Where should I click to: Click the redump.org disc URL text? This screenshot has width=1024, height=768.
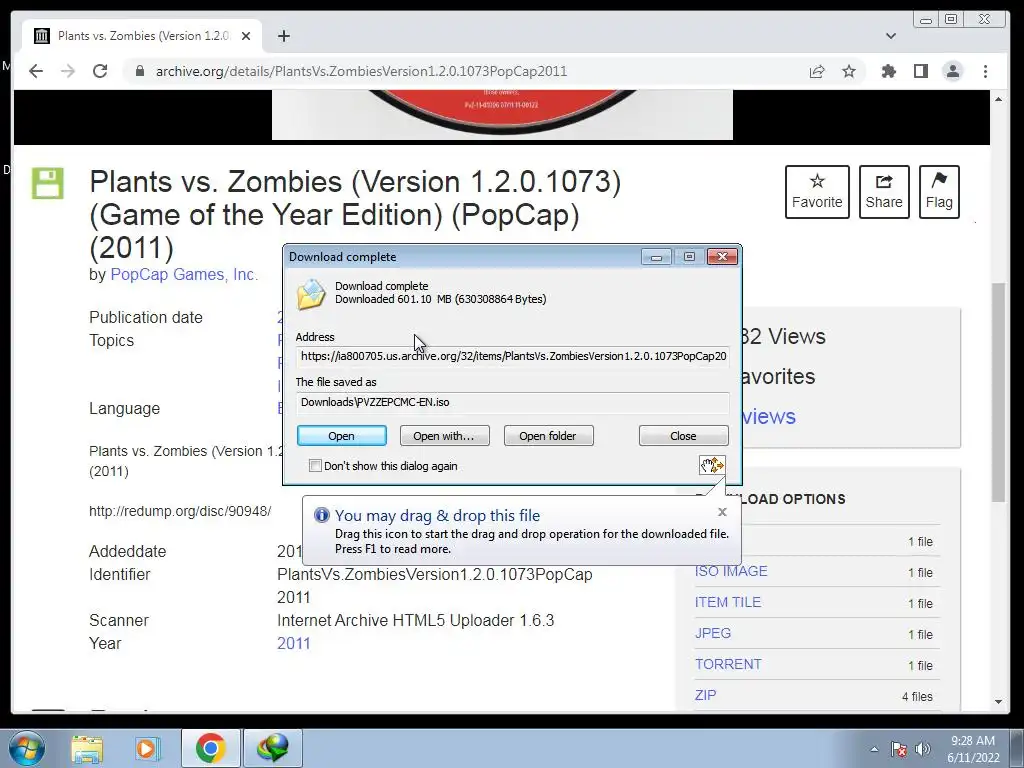180,511
